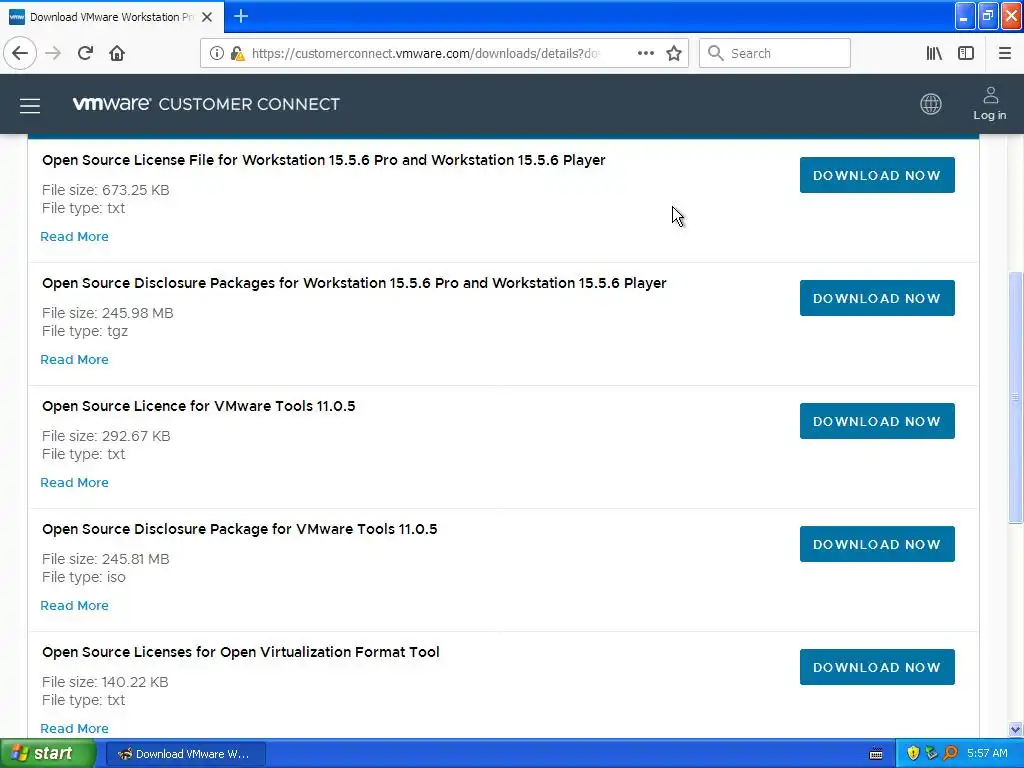The width and height of the screenshot is (1024, 768).
Task: Bookmark this page with the star
Action: (x=674, y=53)
